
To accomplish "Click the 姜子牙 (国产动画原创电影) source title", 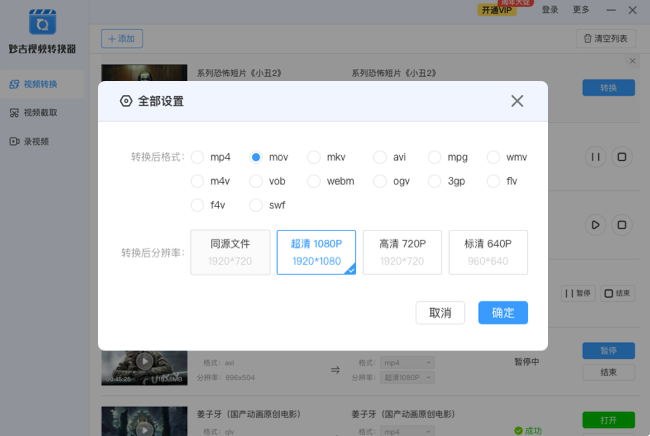I will coord(249,414).
